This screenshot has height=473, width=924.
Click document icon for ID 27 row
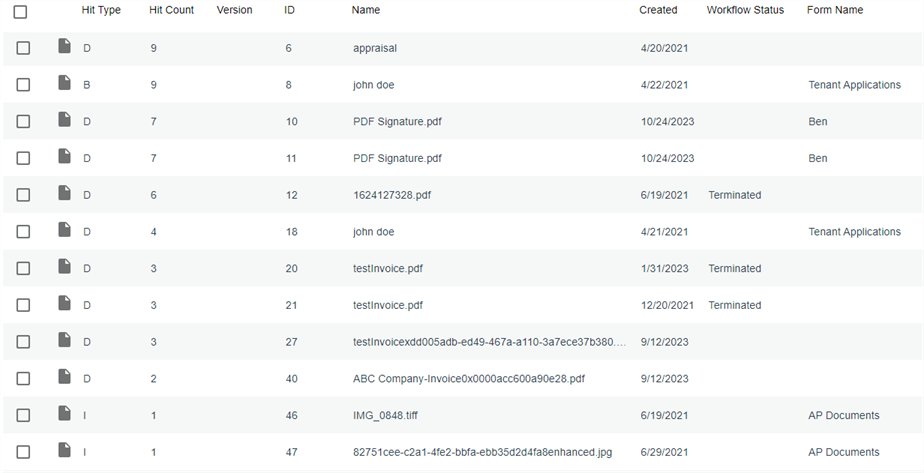(x=64, y=340)
